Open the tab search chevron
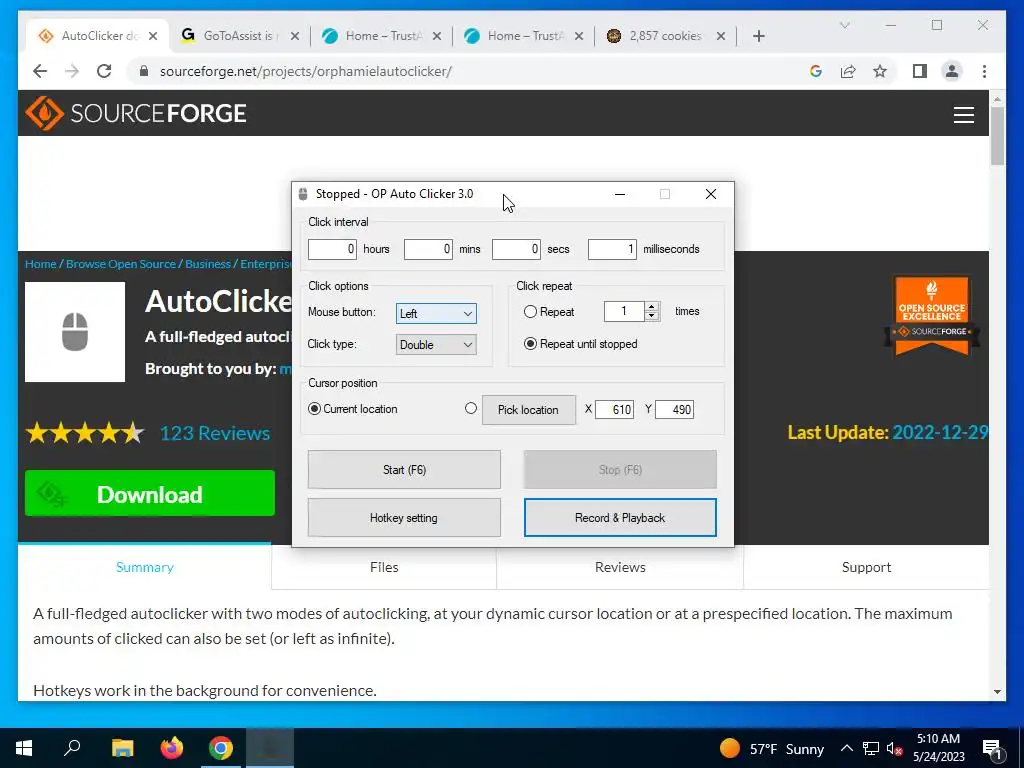Screen dimensions: 1024x768 [844, 25]
